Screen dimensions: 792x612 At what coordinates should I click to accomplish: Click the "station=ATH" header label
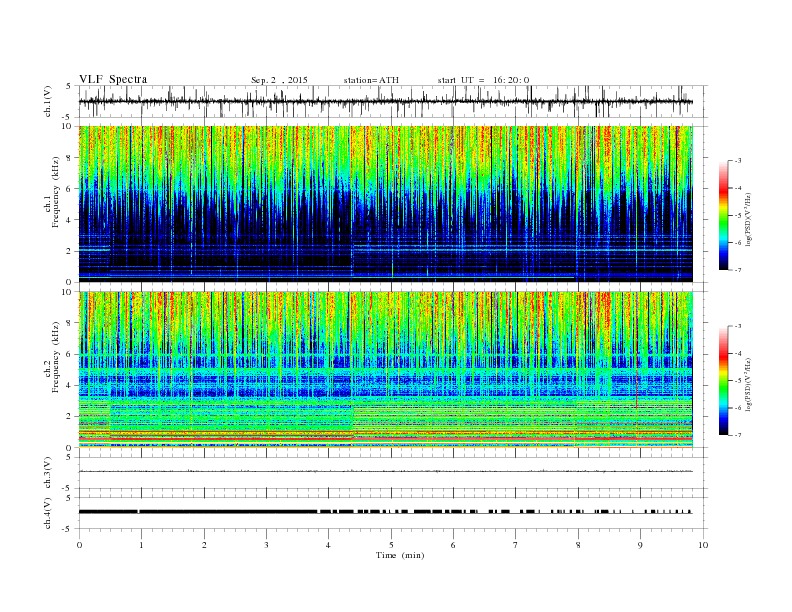pyautogui.click(x=371, y=80)
